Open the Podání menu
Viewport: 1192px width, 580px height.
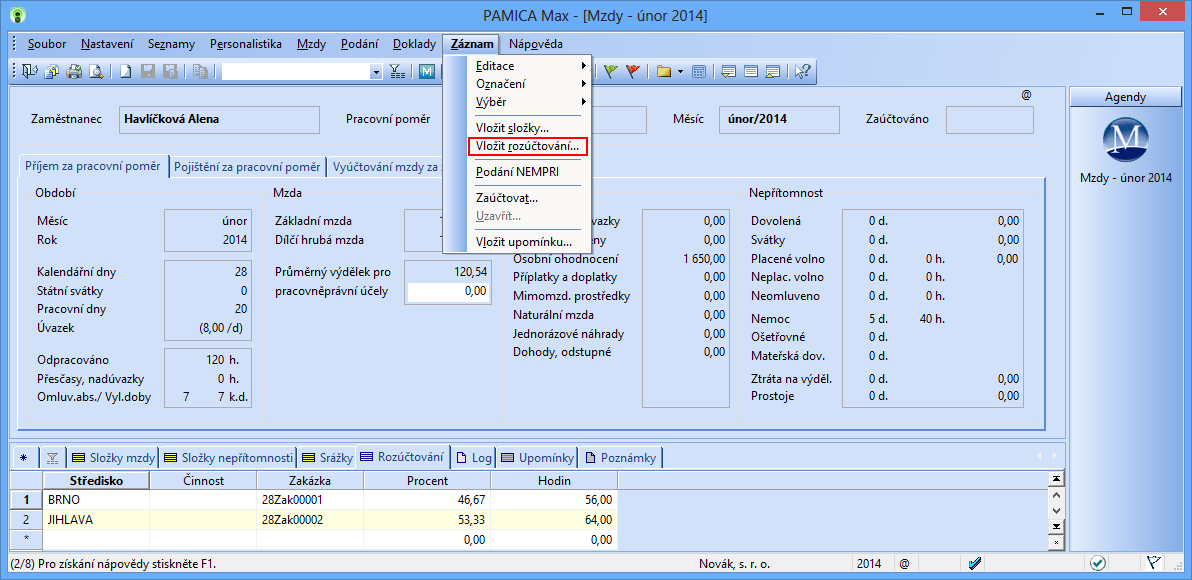[359, 43]
